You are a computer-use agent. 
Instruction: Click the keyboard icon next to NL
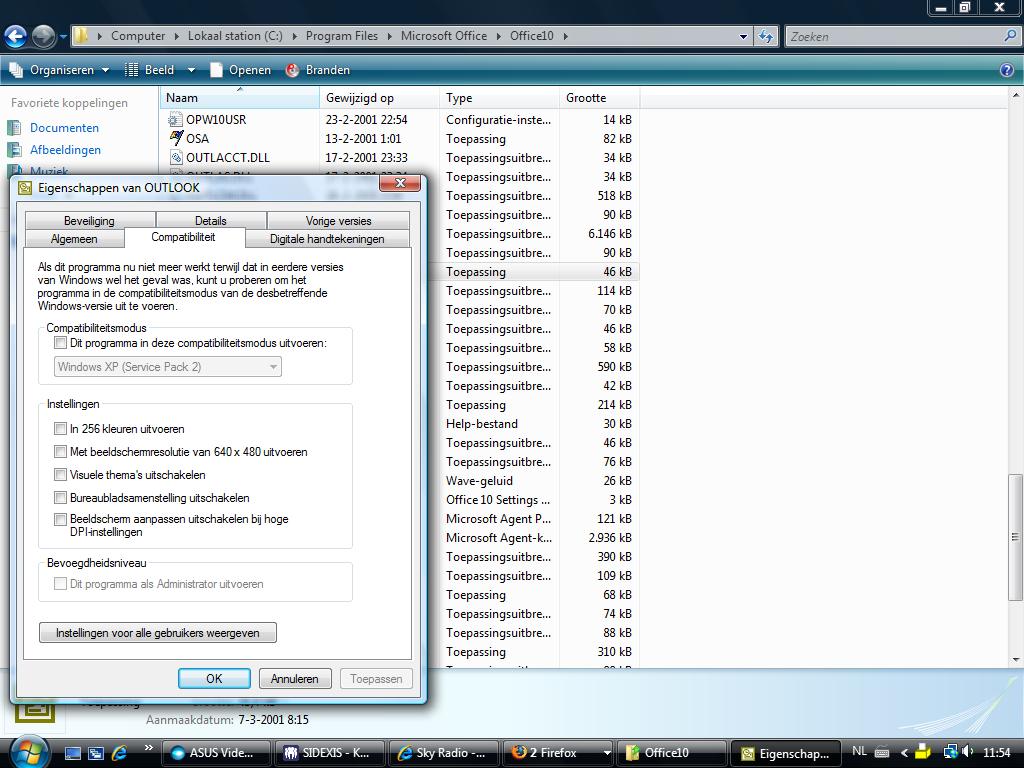(882, 752)
